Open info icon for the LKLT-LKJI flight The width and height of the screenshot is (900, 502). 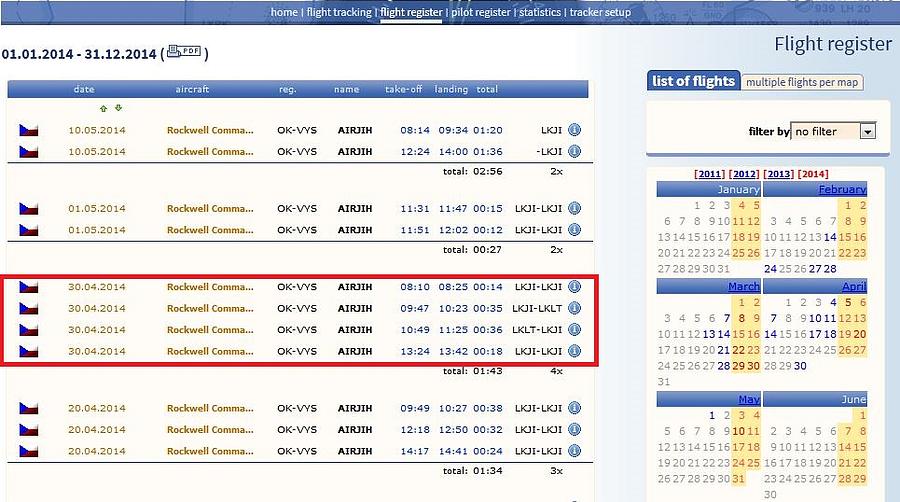click(x=574, y=330)
